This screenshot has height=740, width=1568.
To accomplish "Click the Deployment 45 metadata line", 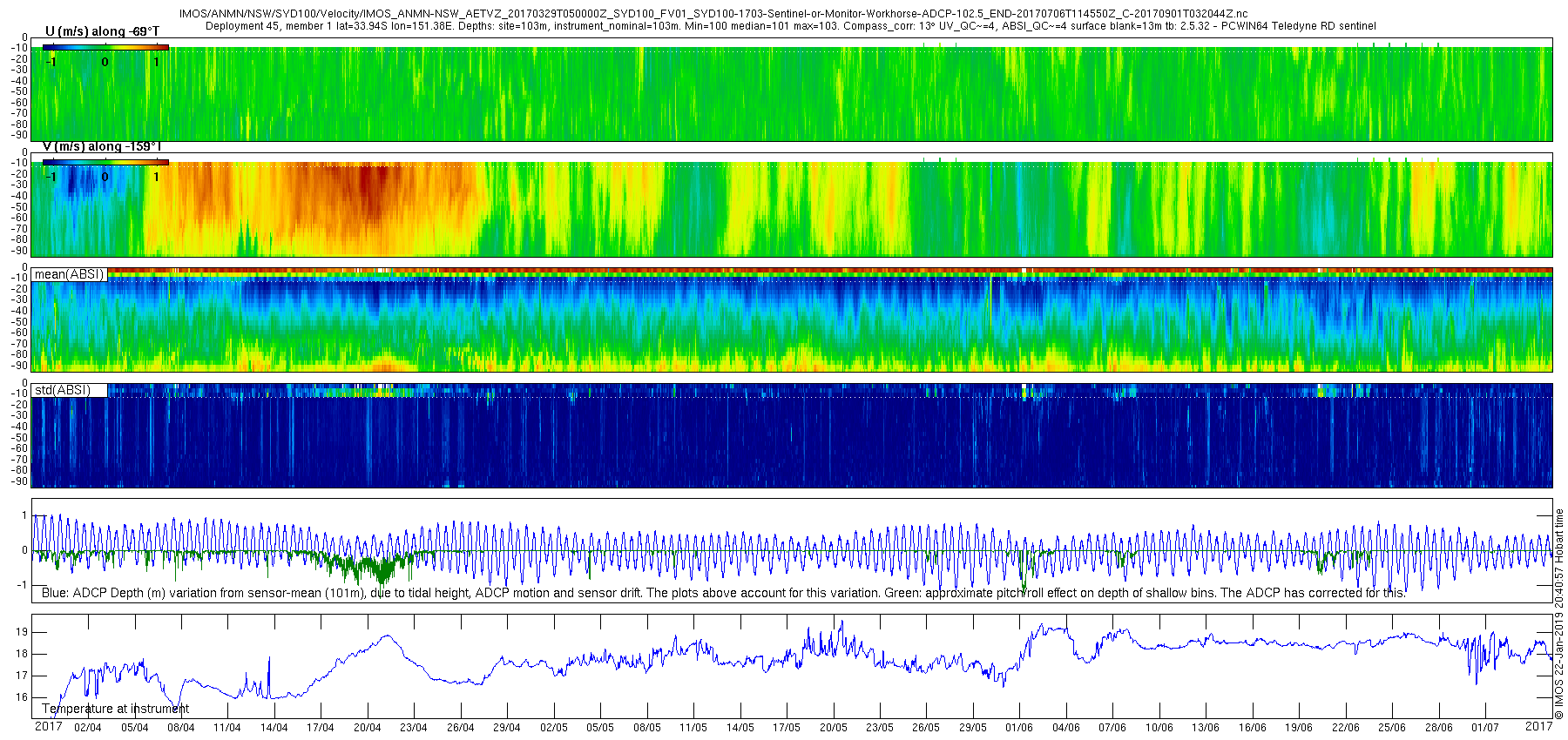I will (x=791, y=26).
